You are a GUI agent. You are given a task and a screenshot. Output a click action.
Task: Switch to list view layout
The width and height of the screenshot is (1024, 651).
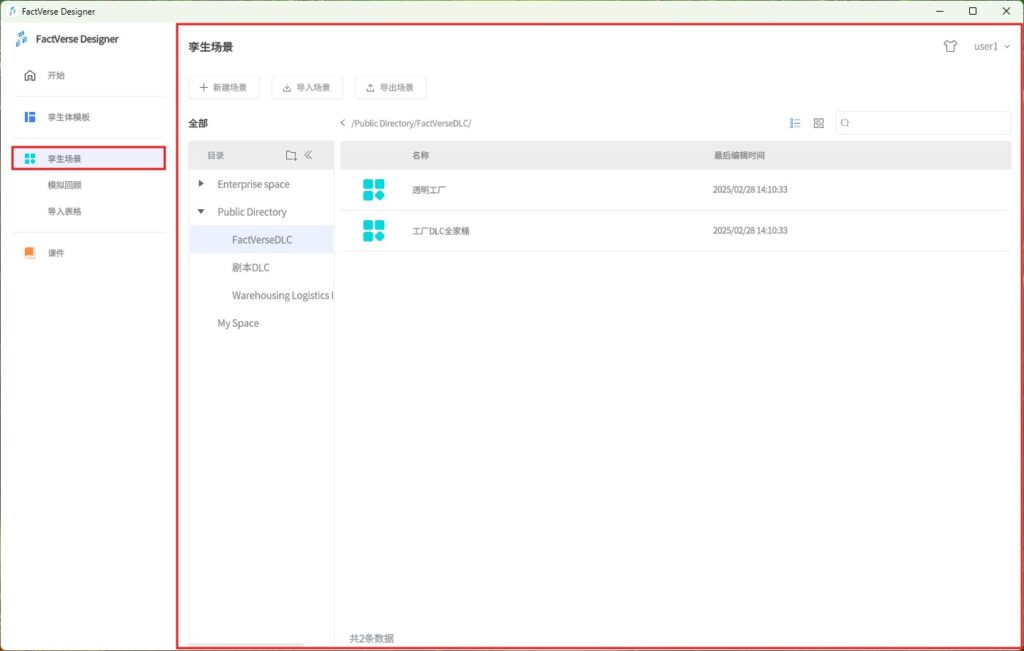[x=795, y=123]
